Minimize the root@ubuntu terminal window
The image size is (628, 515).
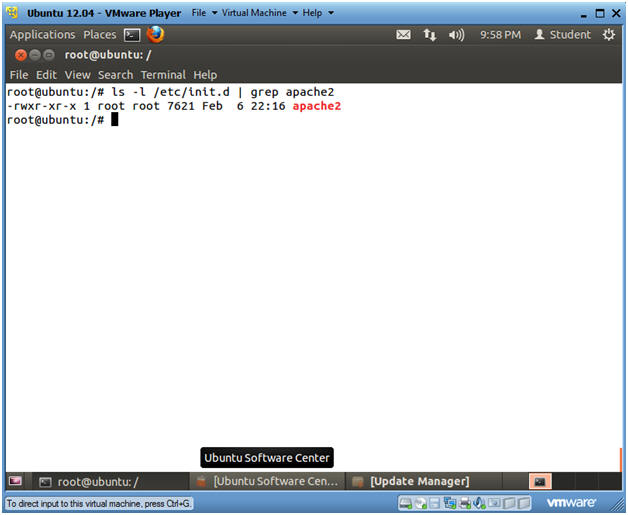coord(35,55)
